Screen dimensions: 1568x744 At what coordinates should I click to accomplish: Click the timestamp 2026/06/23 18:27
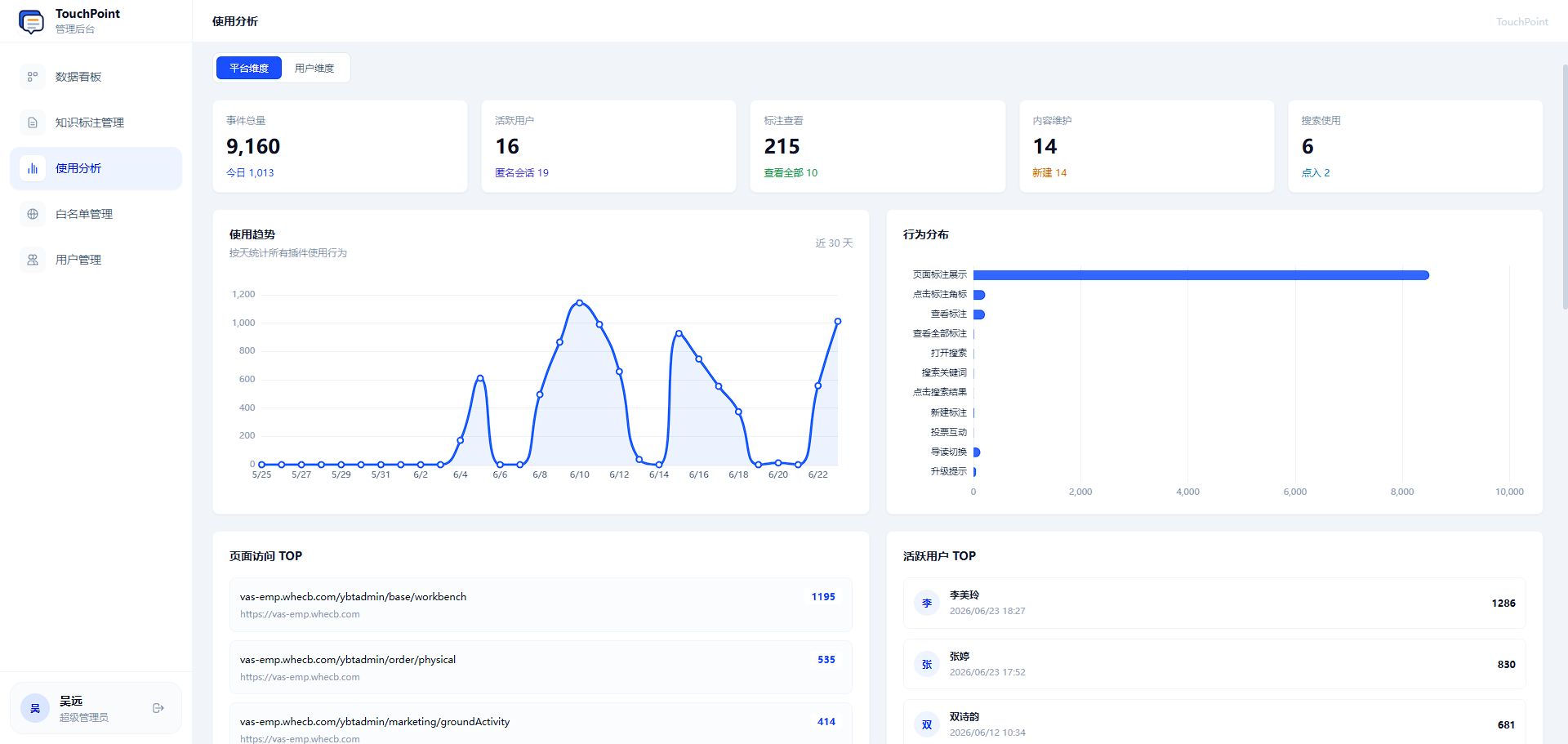tap(987, 612)
